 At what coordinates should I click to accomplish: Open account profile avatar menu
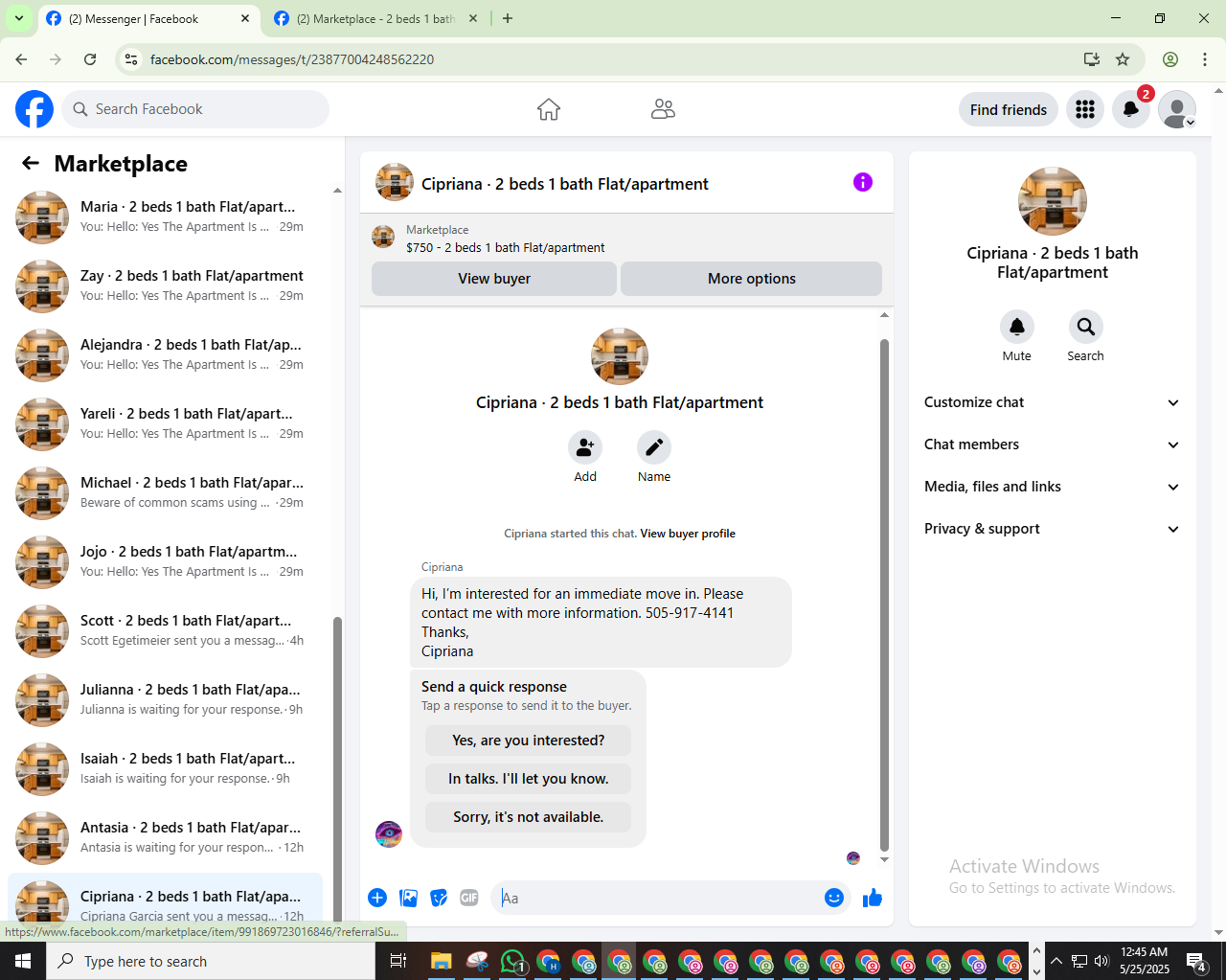click(1177, 109)
